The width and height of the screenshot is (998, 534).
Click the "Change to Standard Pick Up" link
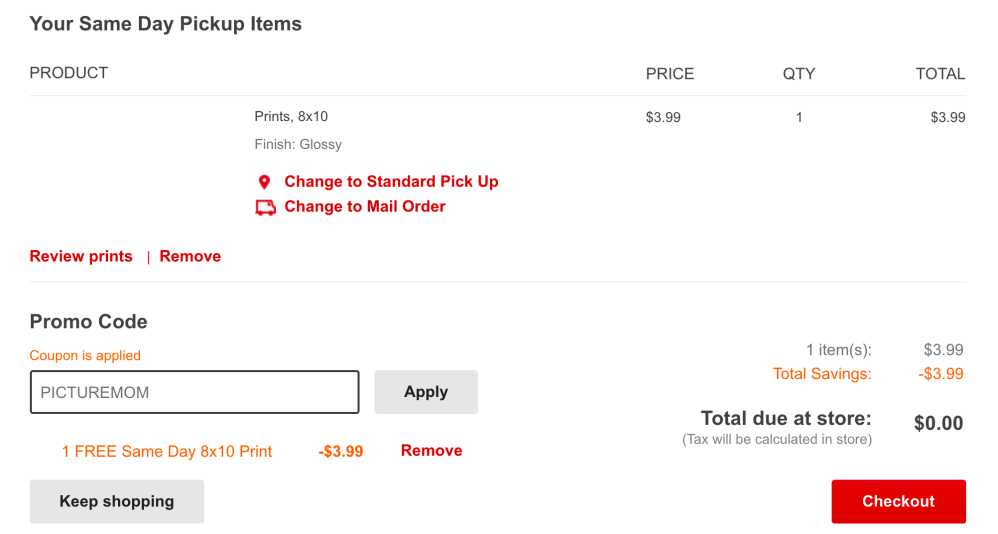coord(391,182)
